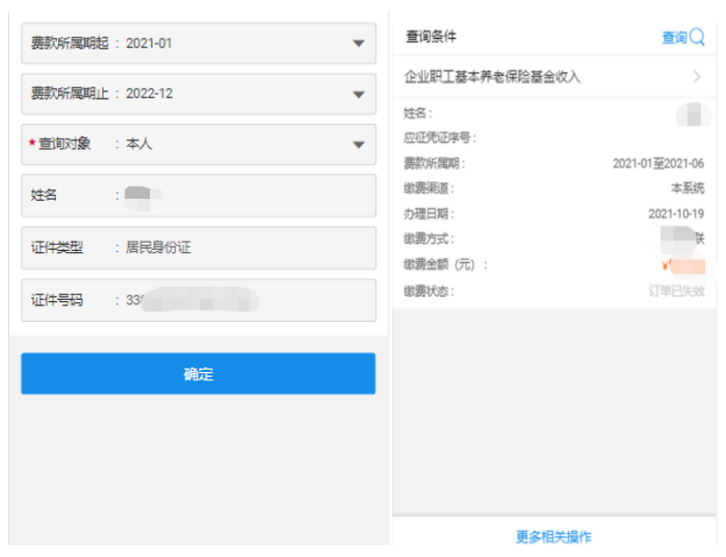This screenshot has height=557, width=726.
Task: Expand 企业职工基本养老保险基金收入 row chevron
Action: click(697, 76)
